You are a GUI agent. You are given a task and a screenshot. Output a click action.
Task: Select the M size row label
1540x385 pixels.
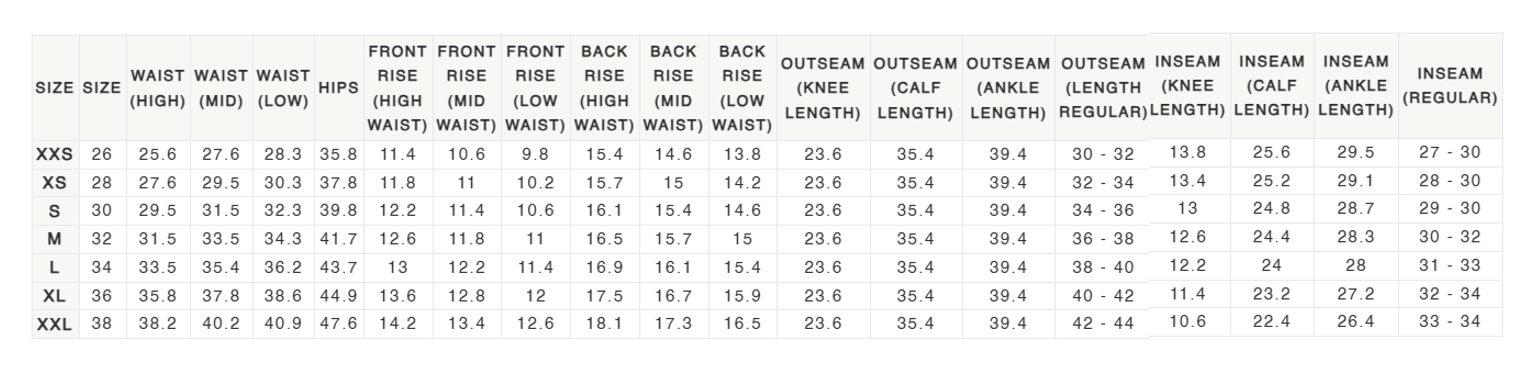tap(55, 239)
